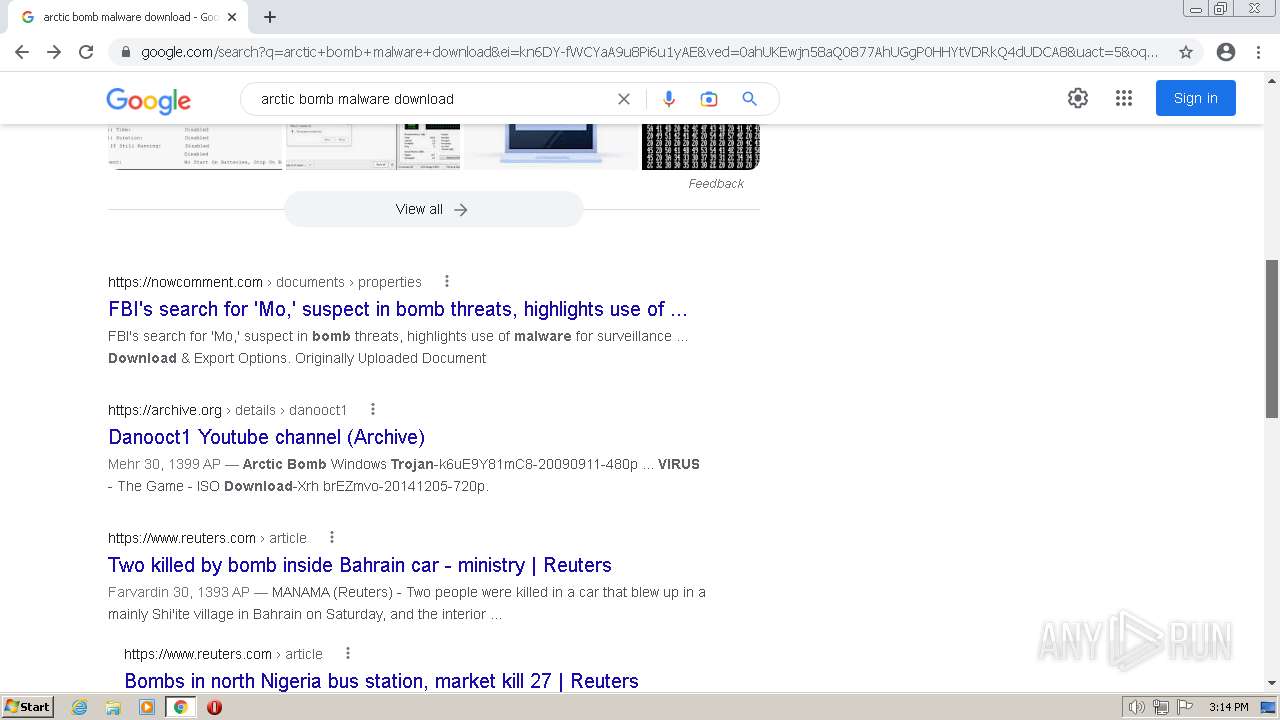1280x720 pixels.
Task: Submit search with the magnifier icon
Action: pyautogui.click(x=749, y=99)
